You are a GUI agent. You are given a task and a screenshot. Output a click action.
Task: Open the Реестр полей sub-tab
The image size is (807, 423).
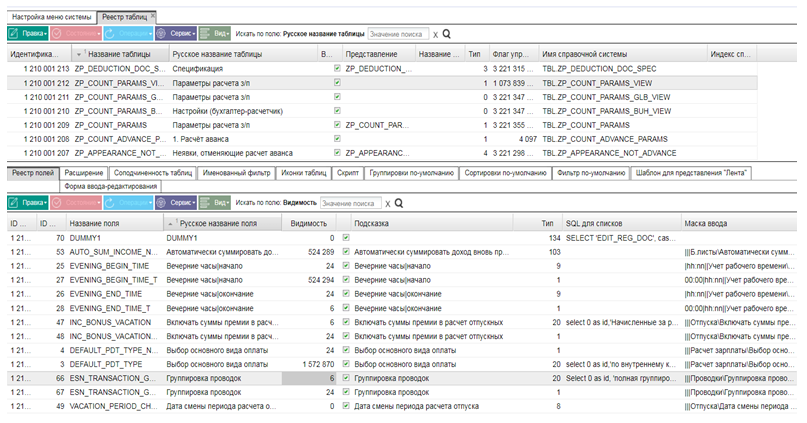(33, 173)
